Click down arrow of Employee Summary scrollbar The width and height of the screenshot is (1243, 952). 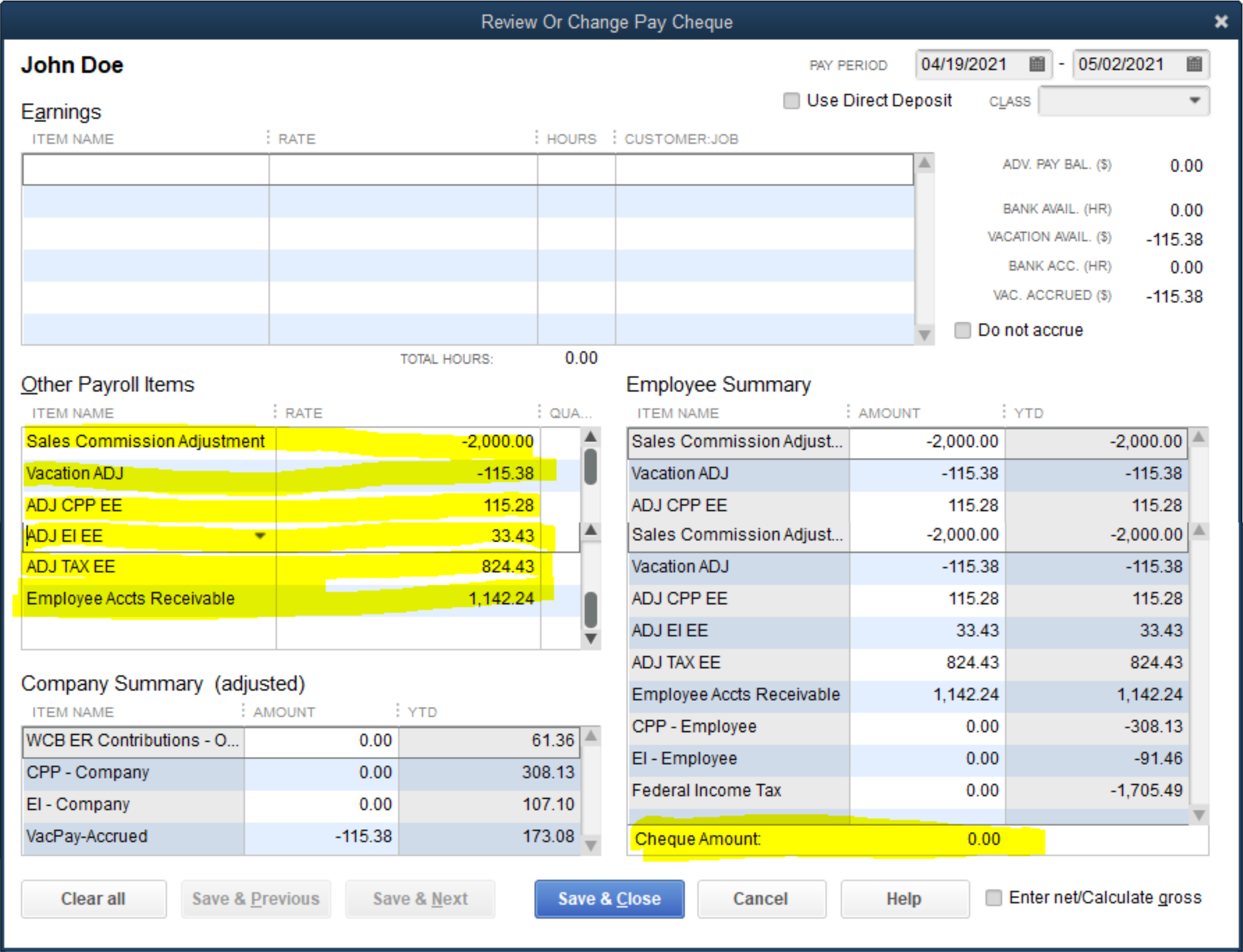click(x=1198, y=815)
